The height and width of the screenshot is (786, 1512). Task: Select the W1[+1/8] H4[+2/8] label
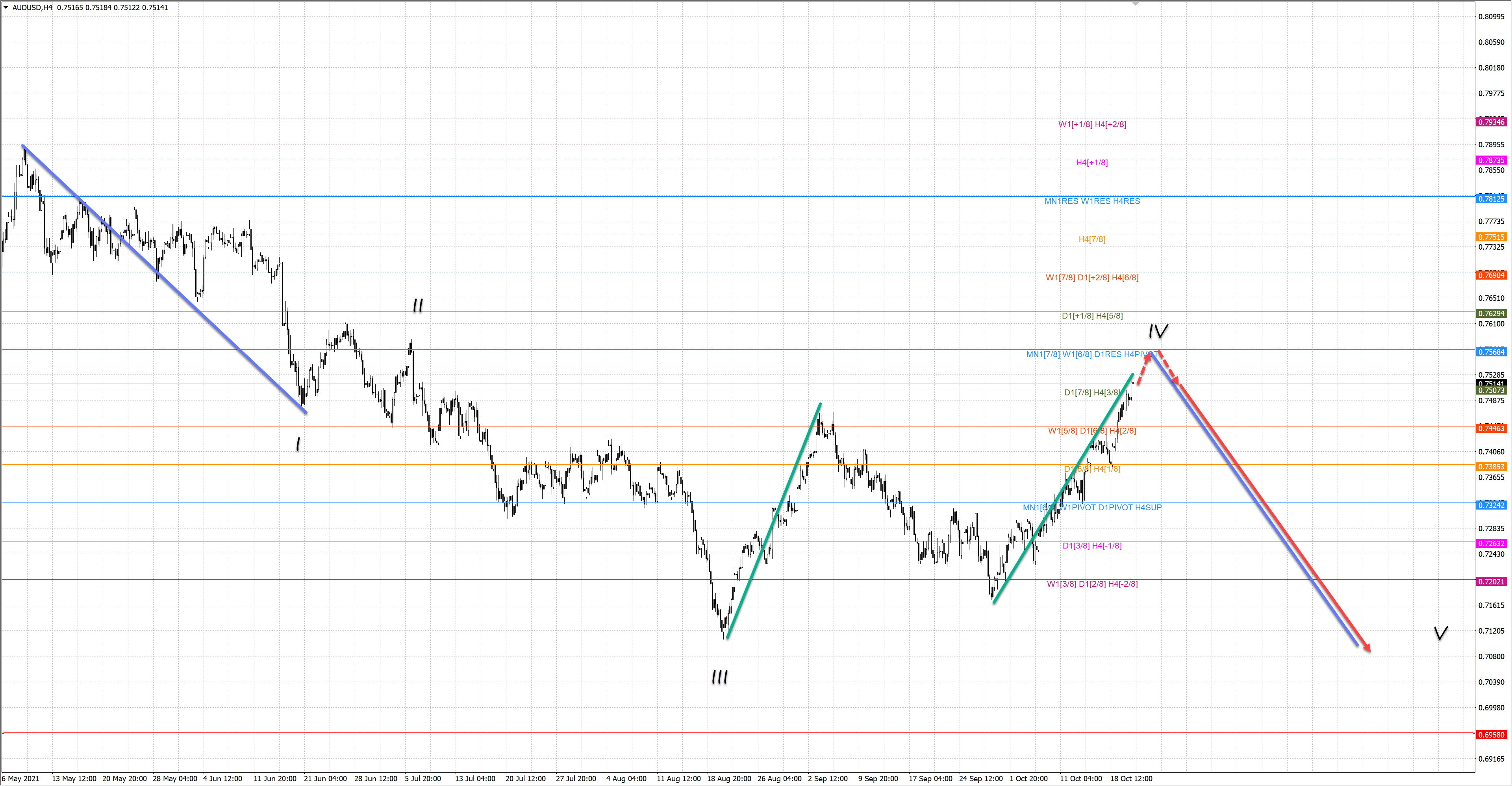[1092, 124]
